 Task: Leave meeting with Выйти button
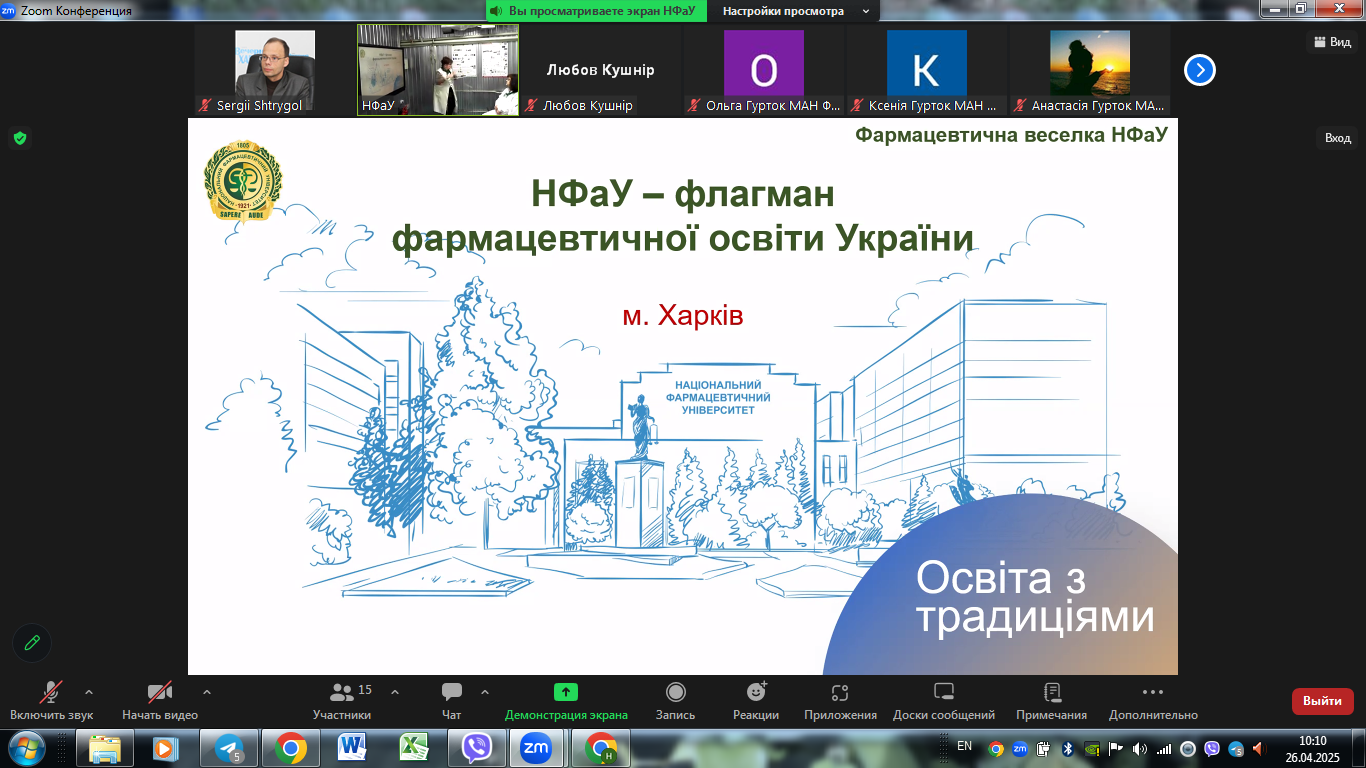click(x=1322, y=701)
